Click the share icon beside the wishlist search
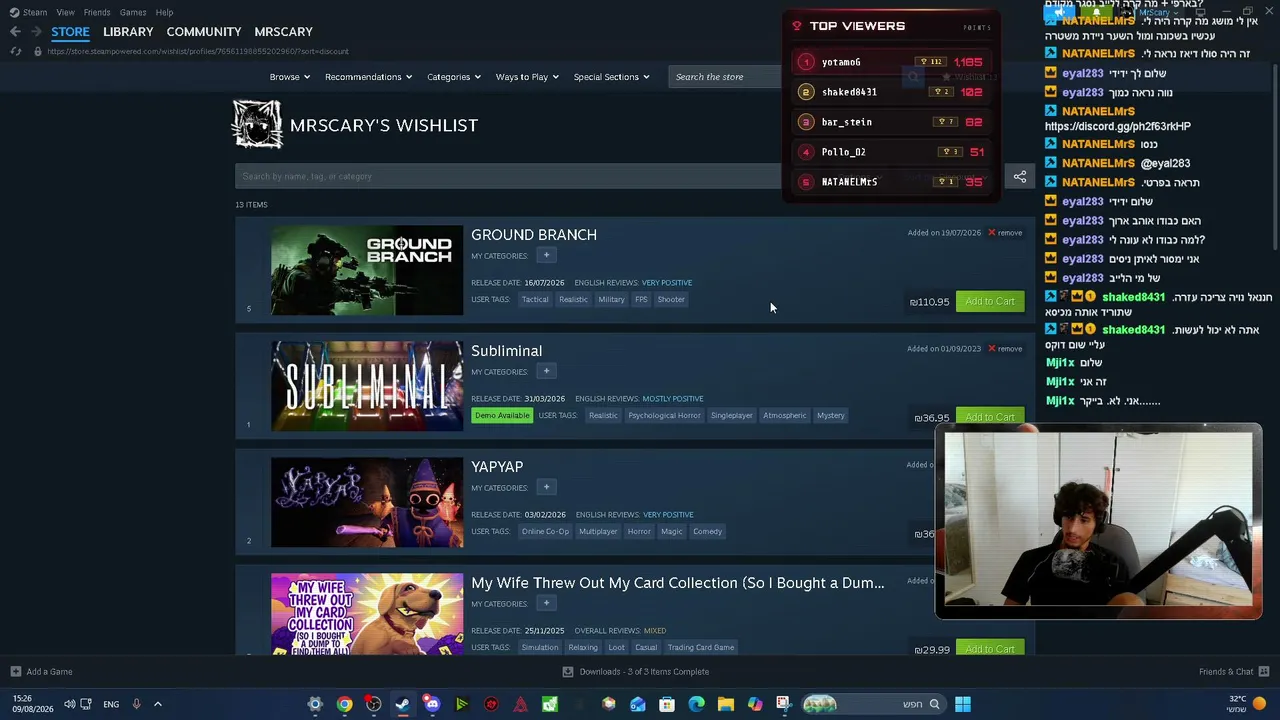This screenshot has width=1280, height=720. 1020,177
